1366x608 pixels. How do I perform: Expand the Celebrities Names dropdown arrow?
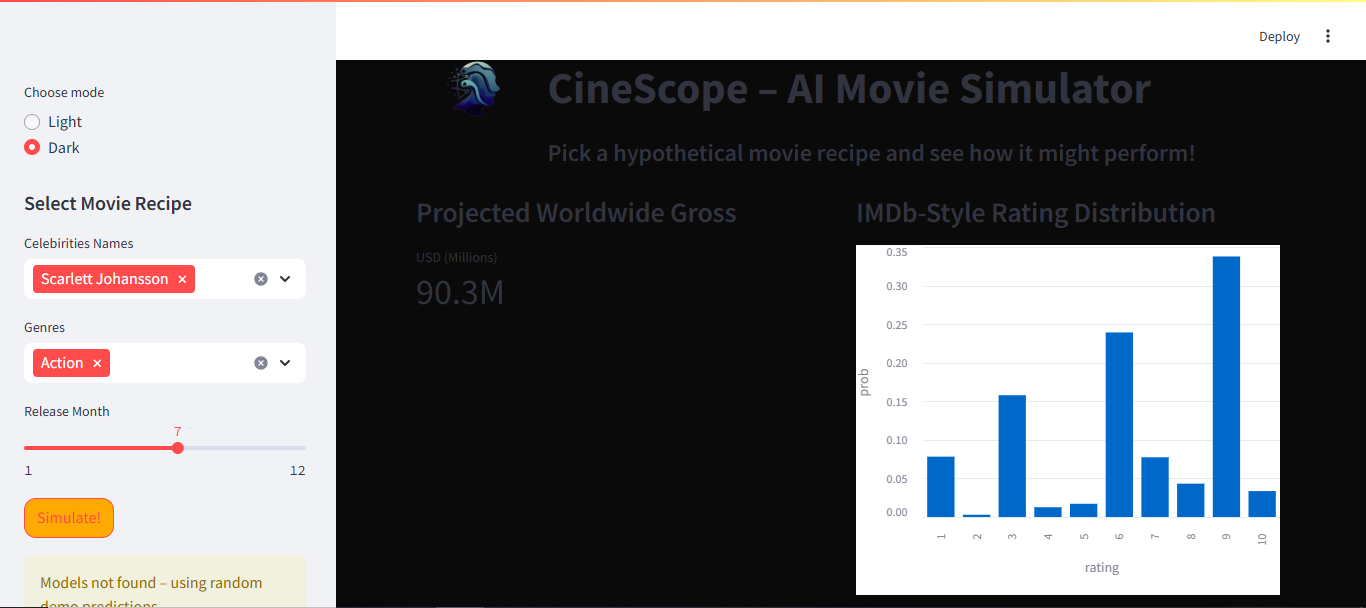(285, 279)
